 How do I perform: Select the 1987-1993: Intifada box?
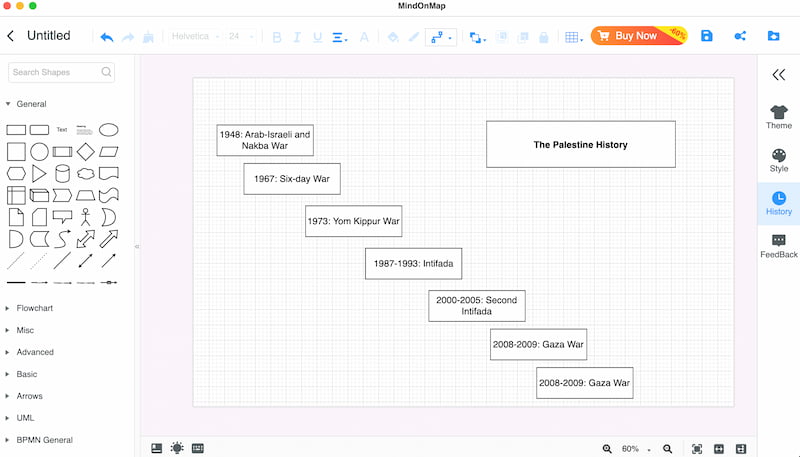pos(413,264)
